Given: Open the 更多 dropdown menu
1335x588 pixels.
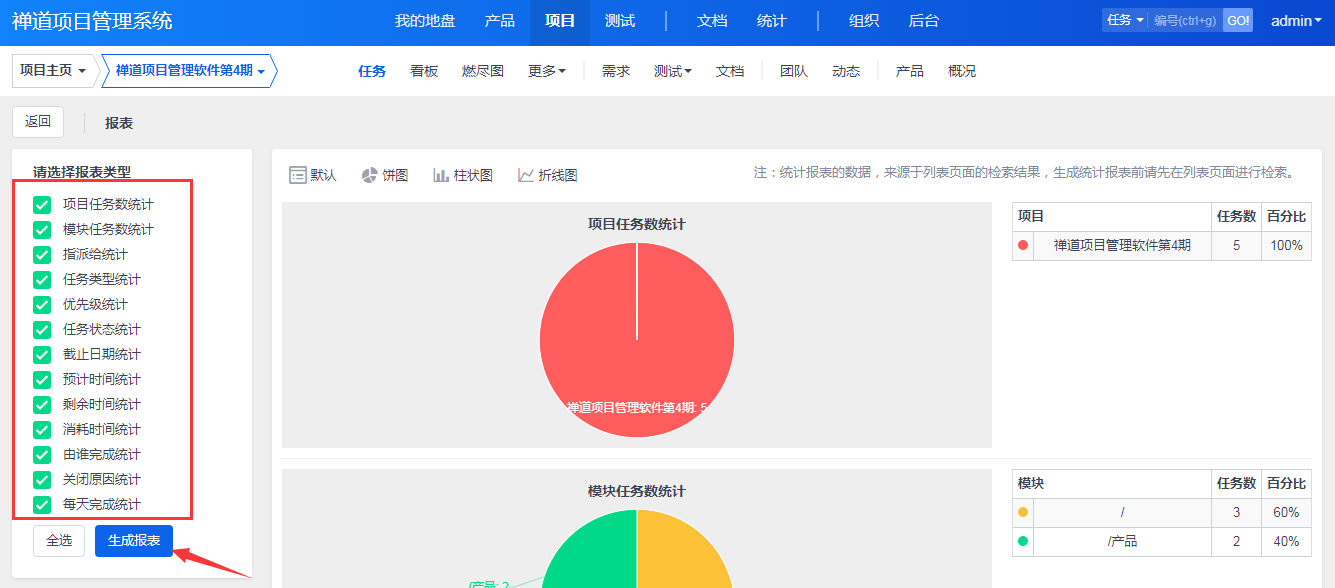Looking at the screenshot, I should [547, 71].
